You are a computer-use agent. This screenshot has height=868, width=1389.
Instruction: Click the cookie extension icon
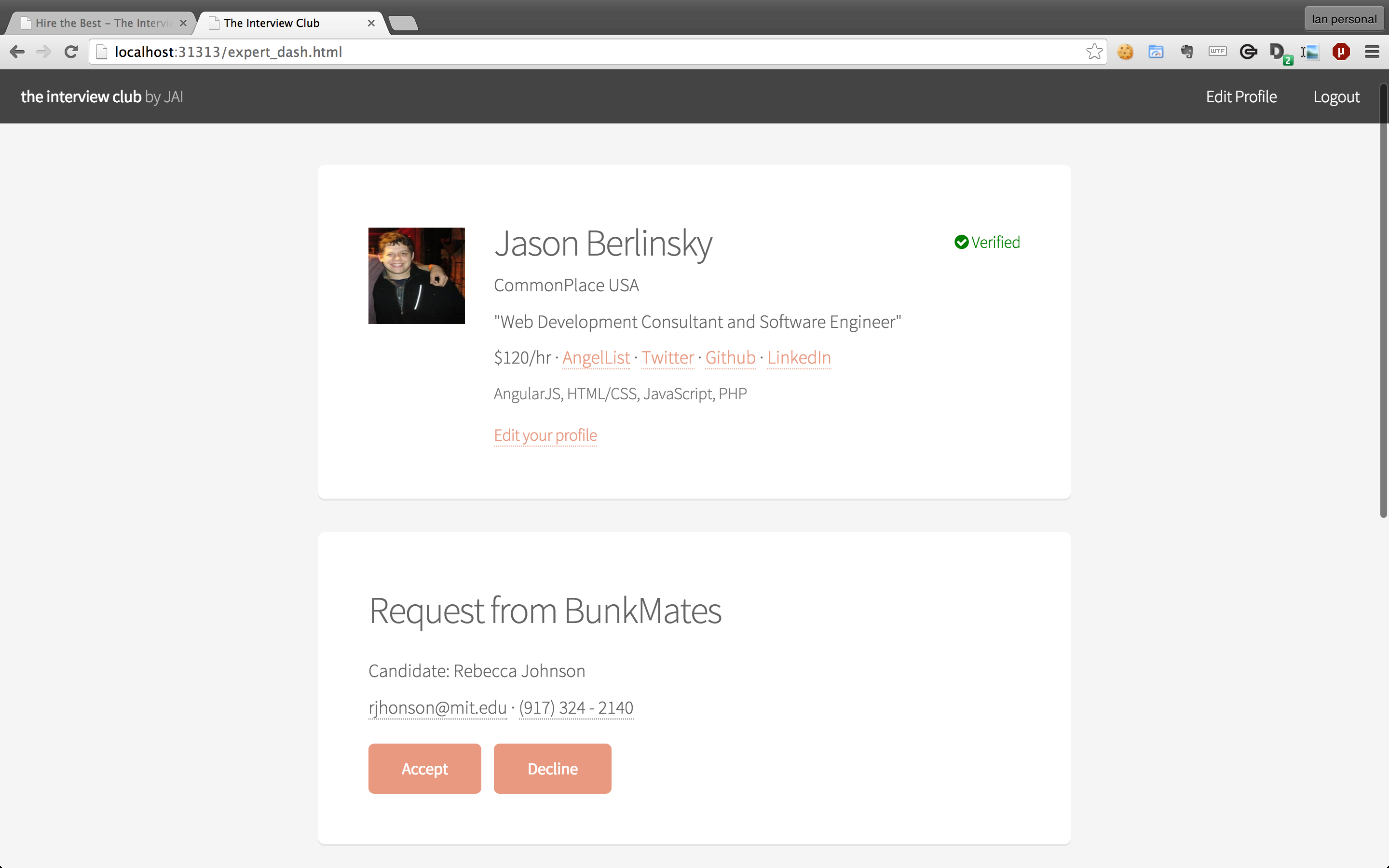click(x=1125, y=52)
